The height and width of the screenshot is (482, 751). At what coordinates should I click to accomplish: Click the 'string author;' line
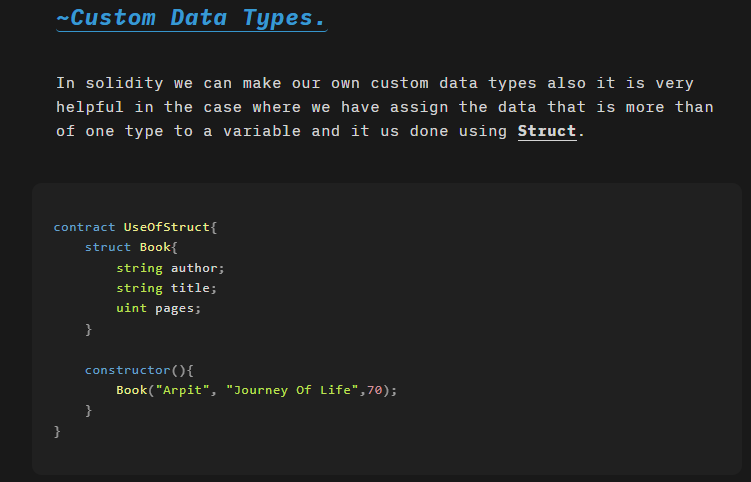[170, 268]
